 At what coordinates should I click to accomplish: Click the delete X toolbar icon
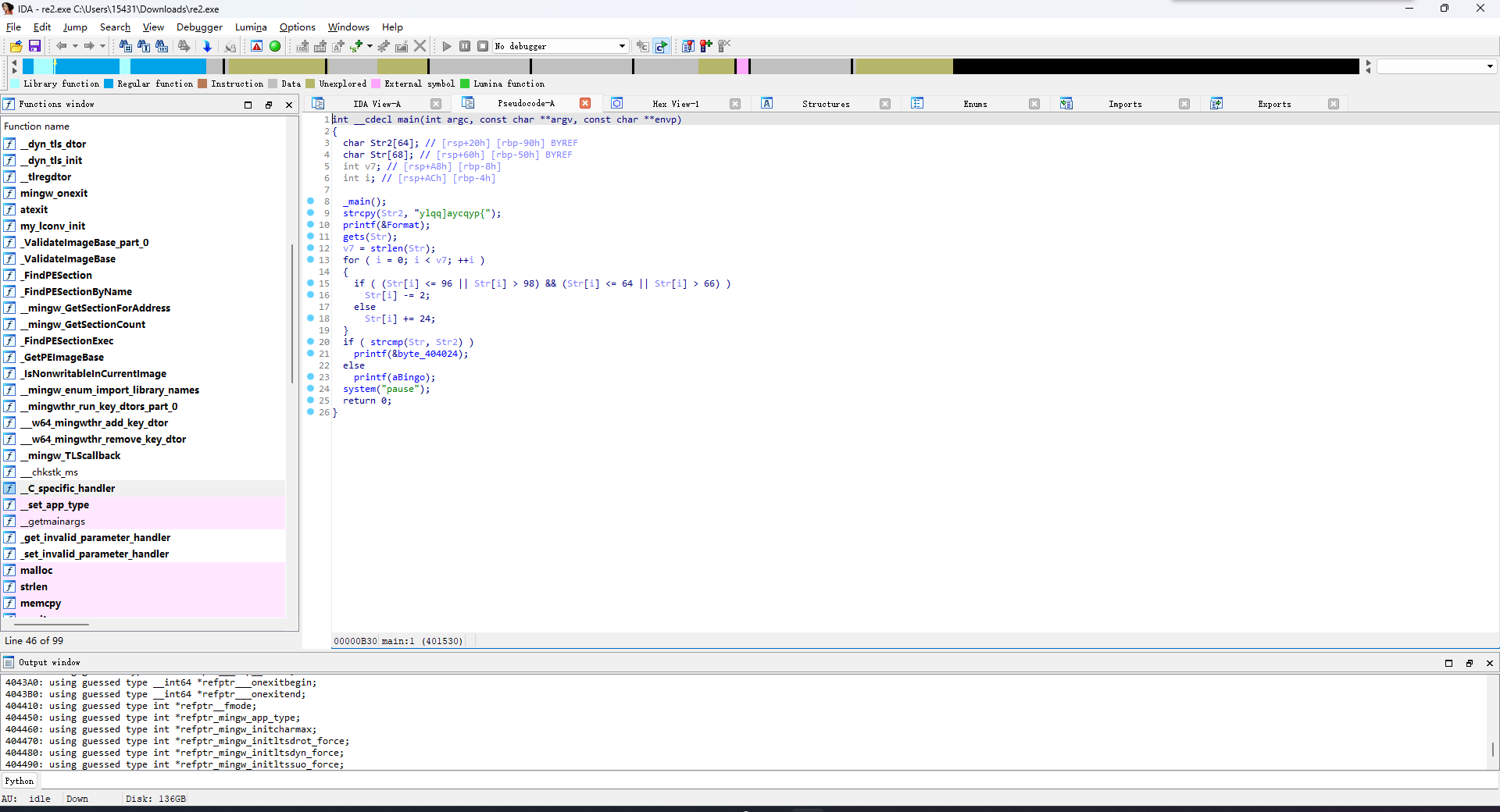pyautogui.click(x=420, y=46)
